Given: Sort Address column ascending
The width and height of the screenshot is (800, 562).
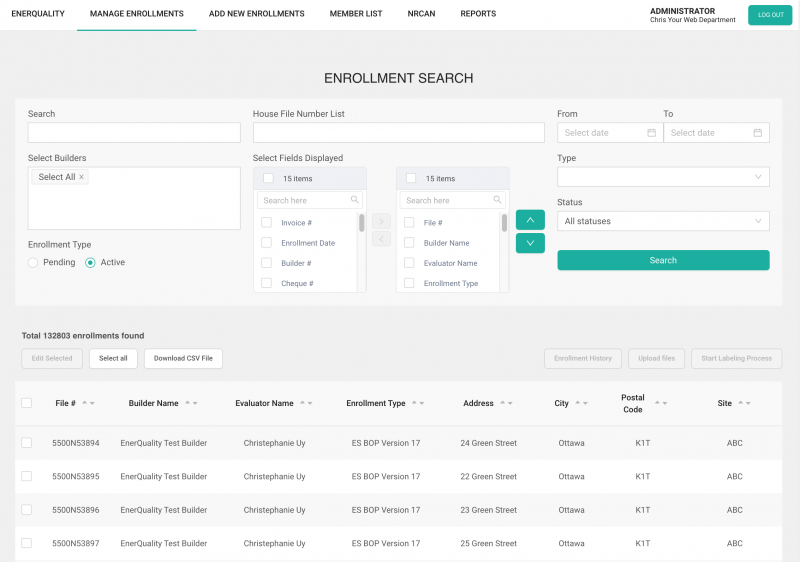Looking at the screenshot, I should [503, 403].
